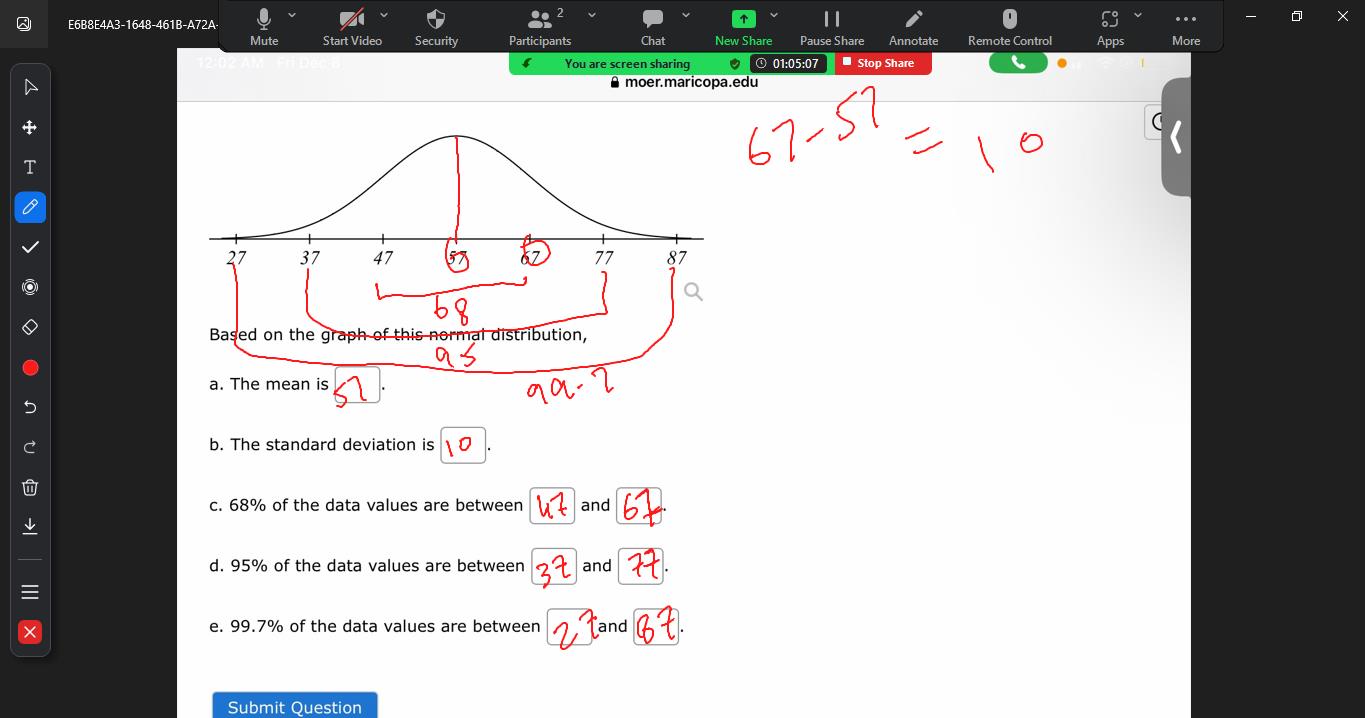The width and height of the screenshot is (1365, 718).
Task: Choose the Text annotation tool
Action: [30, 167]
